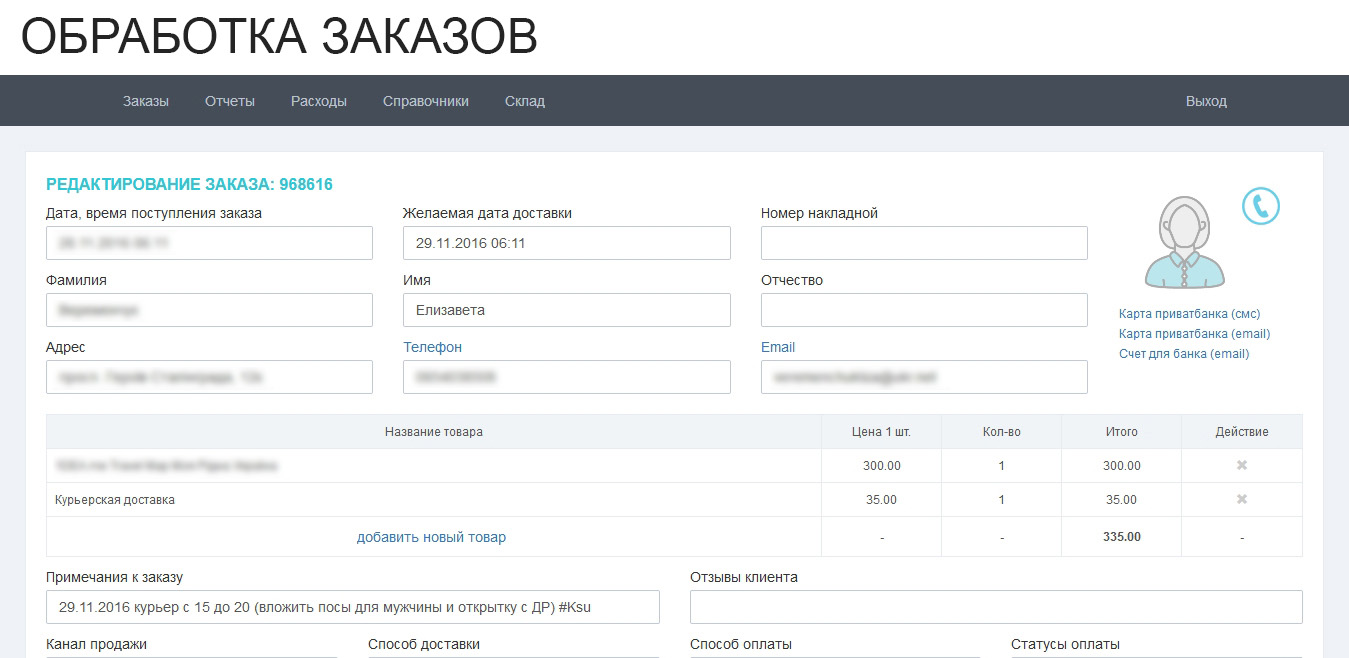Screen dimensions: 1349x658
Task: Click the Номер накладной input field
Action: tap(924, 243)
